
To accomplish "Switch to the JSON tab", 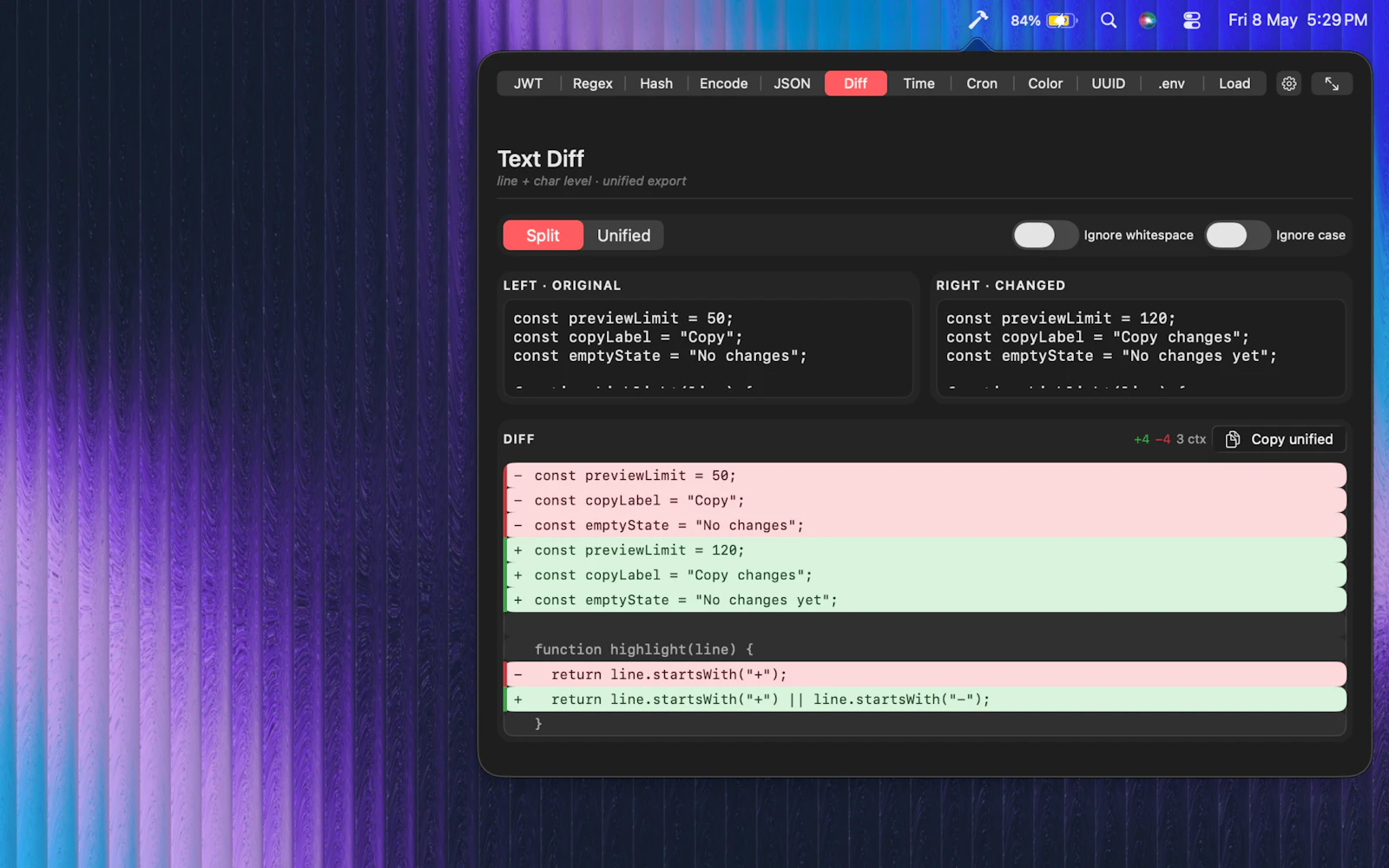I will [x=792, y=83].
